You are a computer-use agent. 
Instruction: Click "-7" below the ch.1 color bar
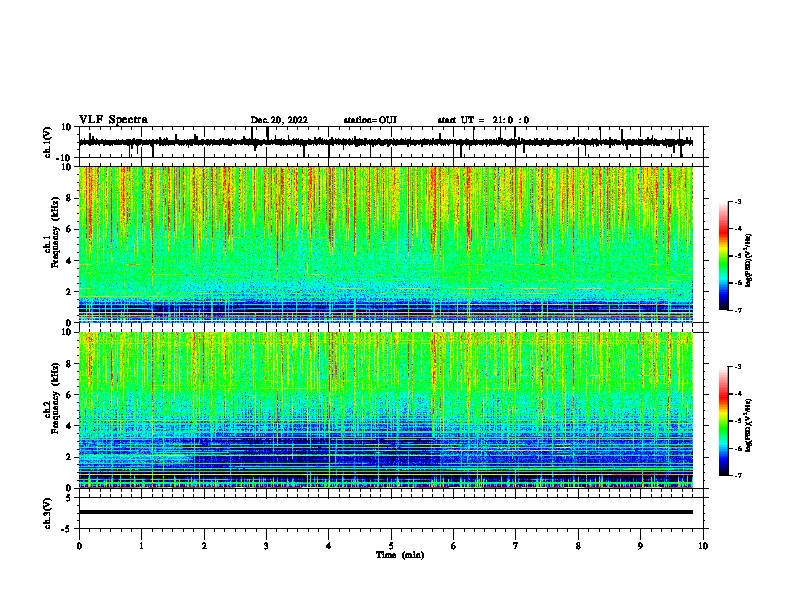tap(737, 310)
